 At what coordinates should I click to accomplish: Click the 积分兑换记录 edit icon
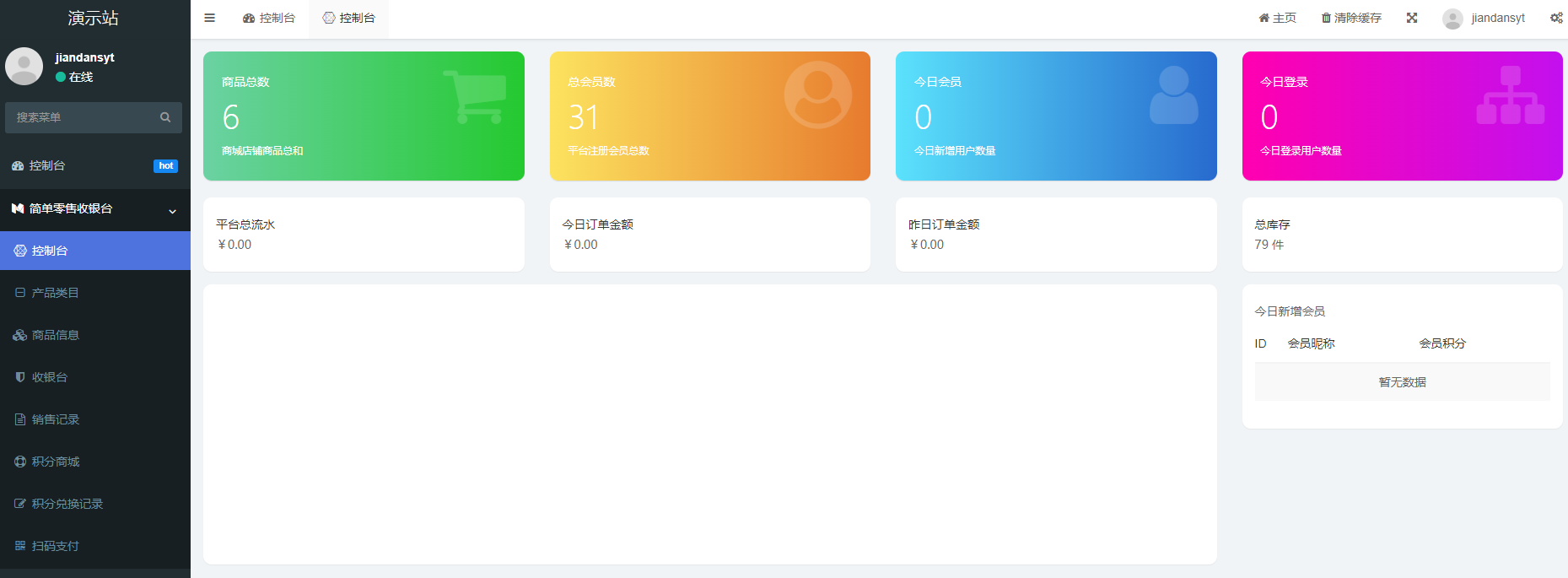pos(20,504)
